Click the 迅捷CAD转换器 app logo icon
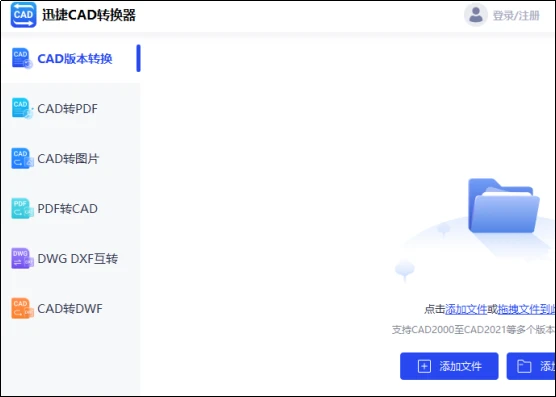Viewport: 556px width, 397px height. [23, 15]
